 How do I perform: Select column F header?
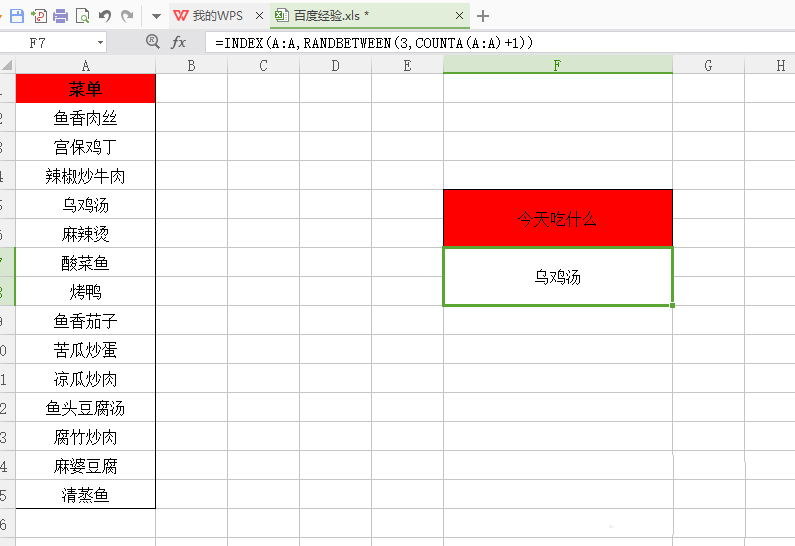pyautogui.click(x=558, y=65)
